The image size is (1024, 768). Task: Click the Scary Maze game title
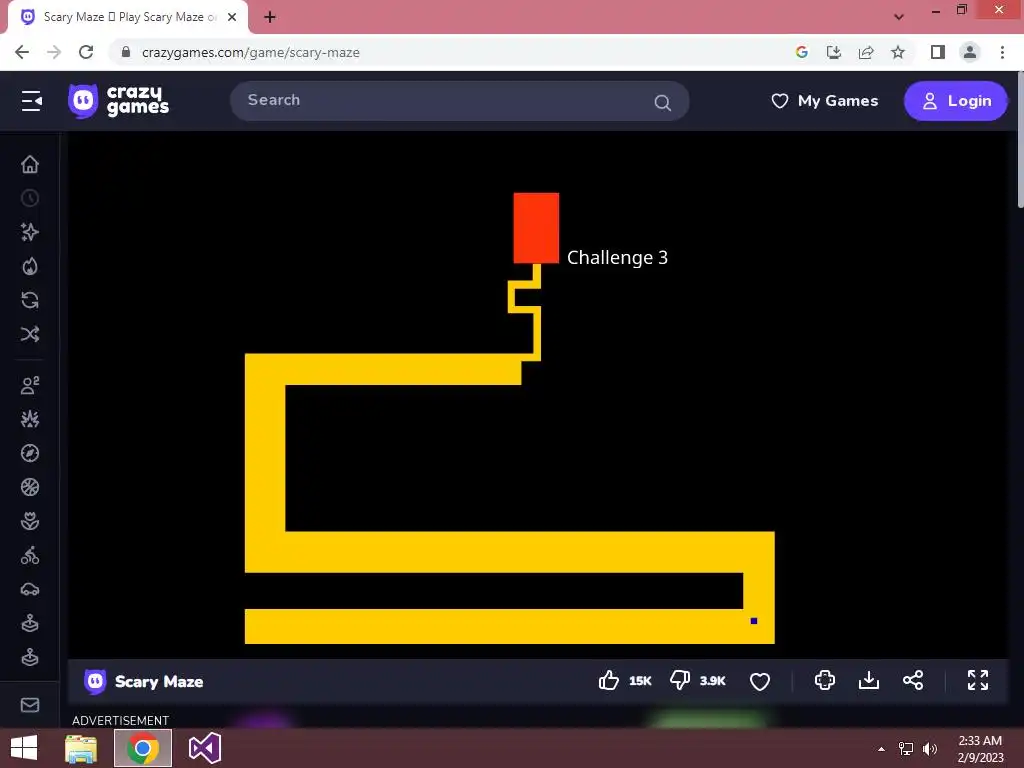159,681
